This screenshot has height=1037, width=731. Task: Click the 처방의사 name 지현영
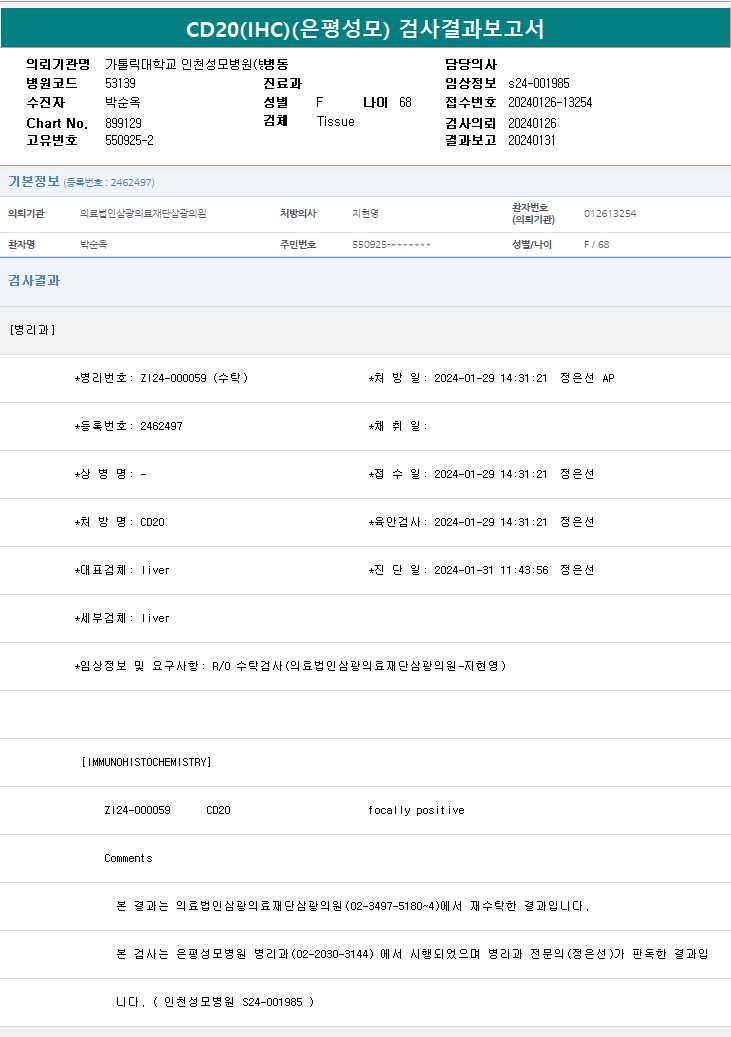pyautogui.click(x=365, y=213)
